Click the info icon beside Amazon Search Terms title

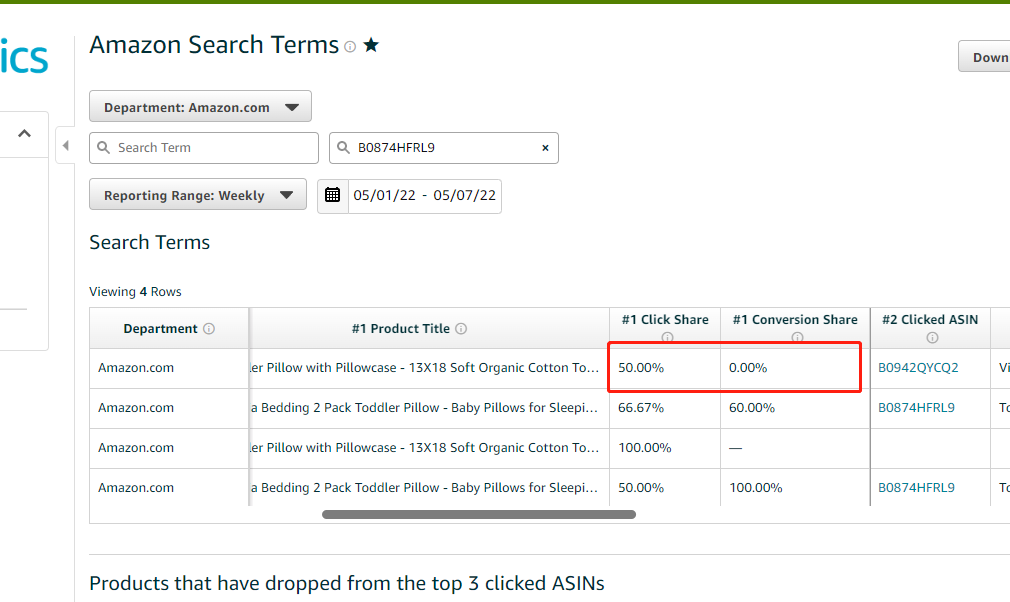(350, 46)
